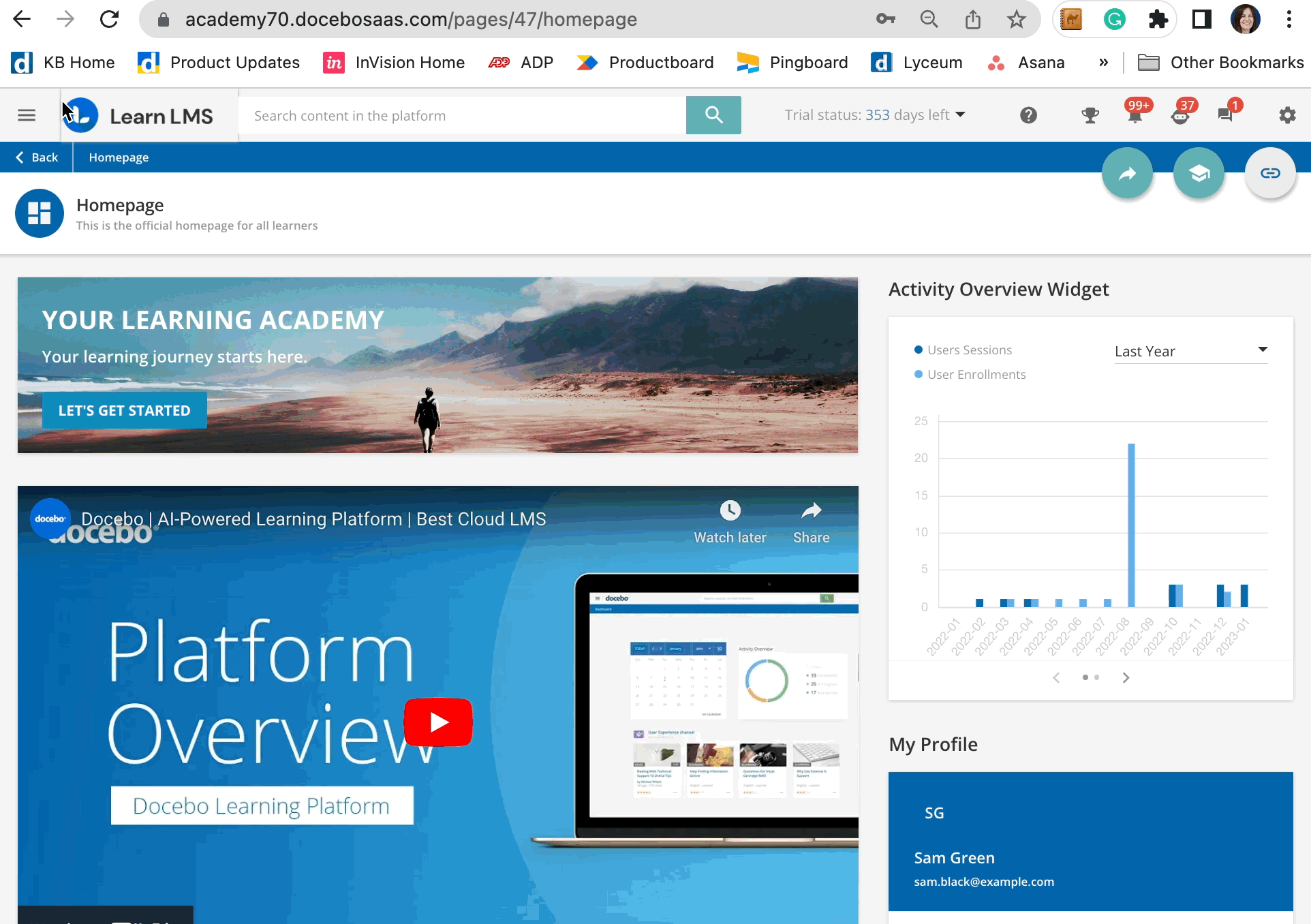This screenshot has width=1311, height=924.
Task: Open the Last Year period dropdown
Action: 1191,351
